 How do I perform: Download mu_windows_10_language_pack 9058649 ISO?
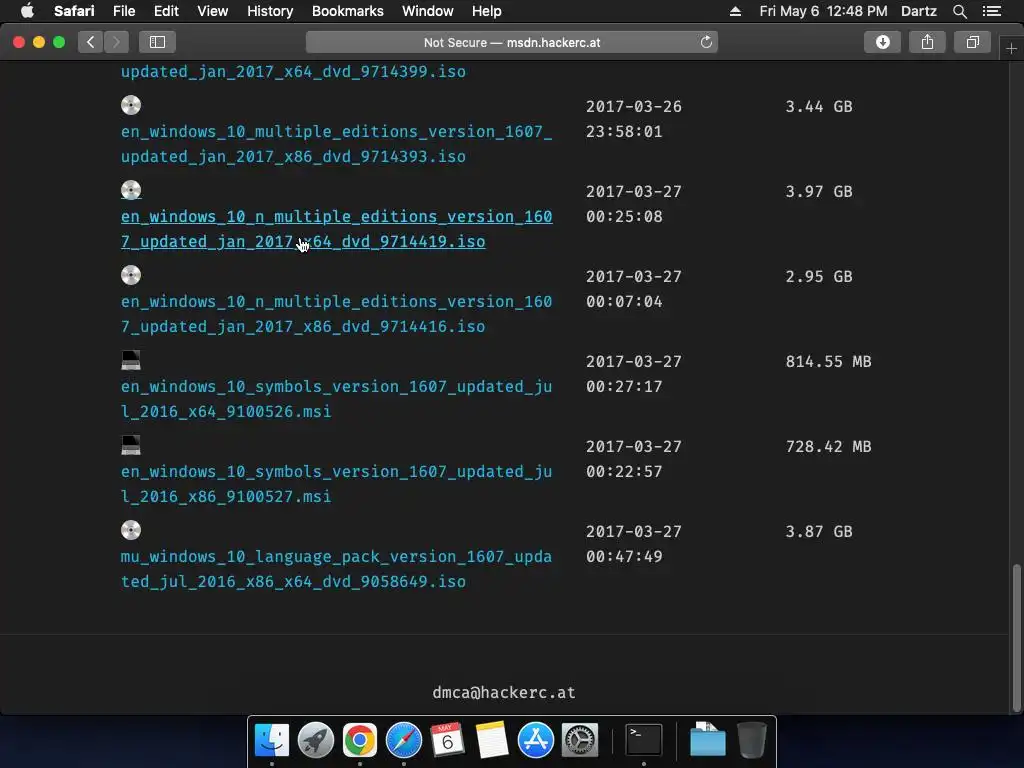click(336, 568)
